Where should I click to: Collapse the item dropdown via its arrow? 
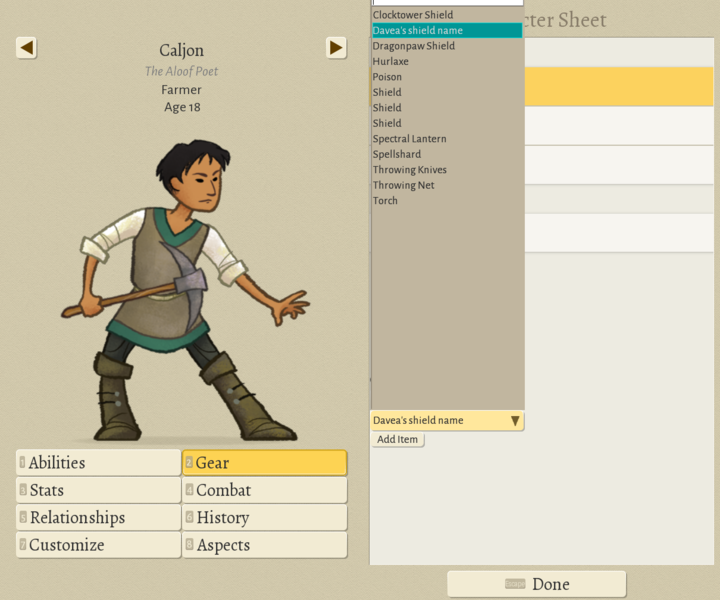coord(515,421)
